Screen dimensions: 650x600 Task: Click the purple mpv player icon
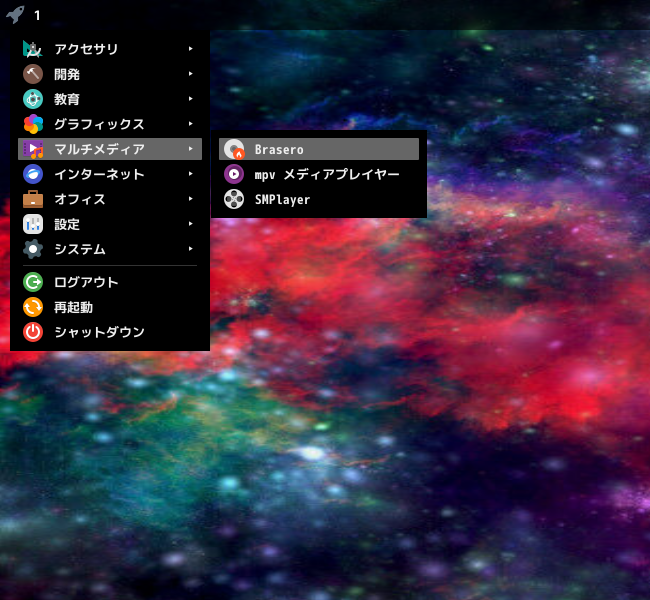pyautogui.click(x=234, y=174)
